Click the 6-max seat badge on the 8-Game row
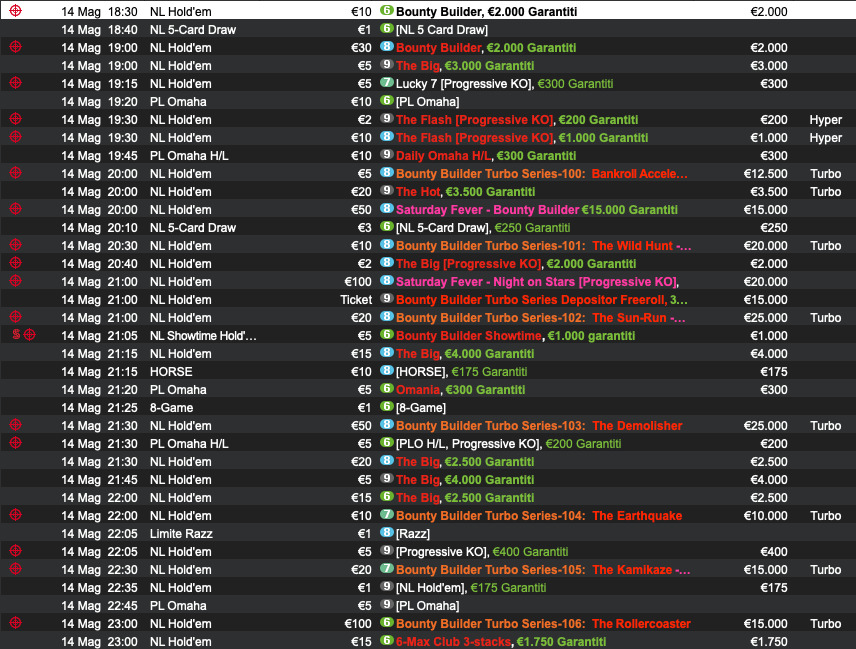Viewport: 856px width, 649px height. [387, 407]
